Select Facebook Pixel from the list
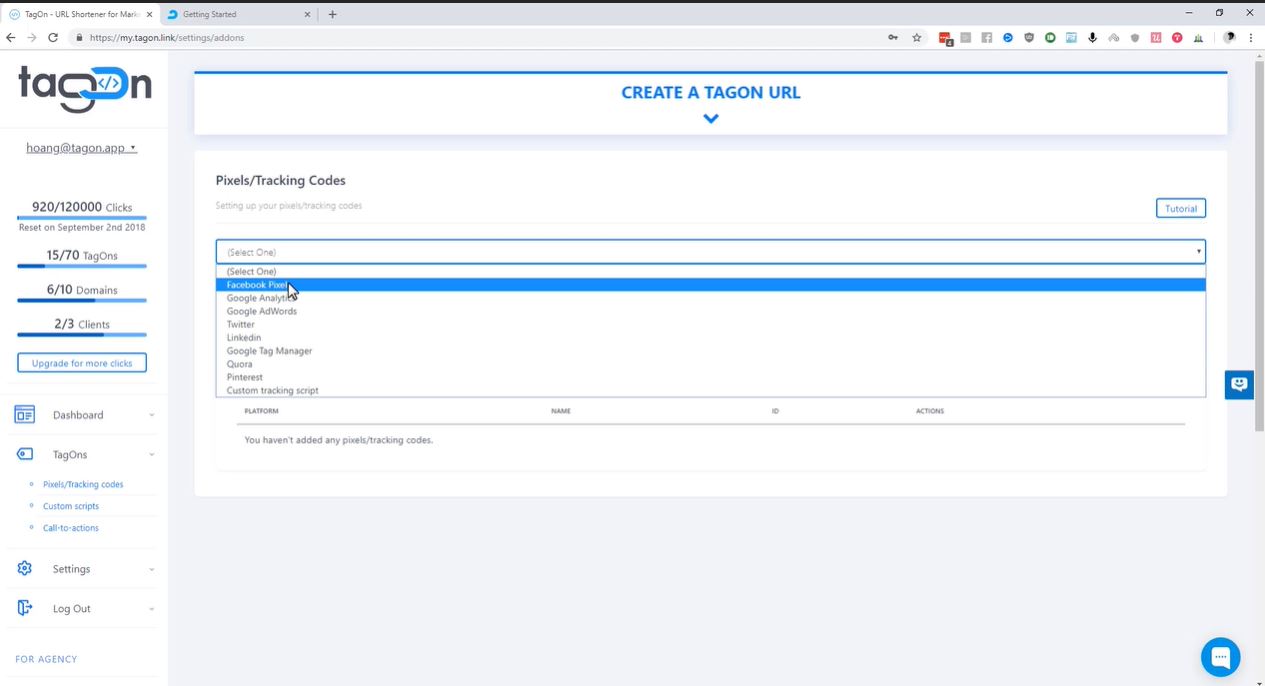 tap(711, 285)
